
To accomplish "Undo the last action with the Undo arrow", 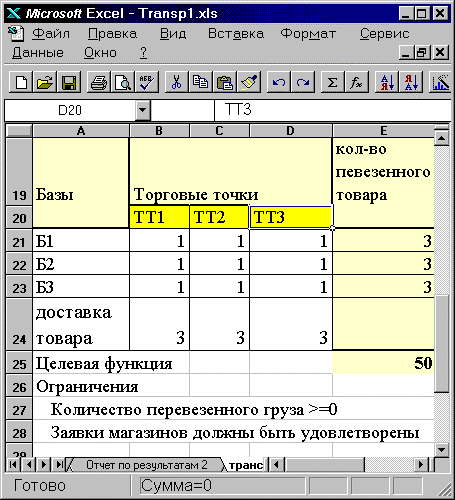I will pyautogui.click(x=279, y=82).
